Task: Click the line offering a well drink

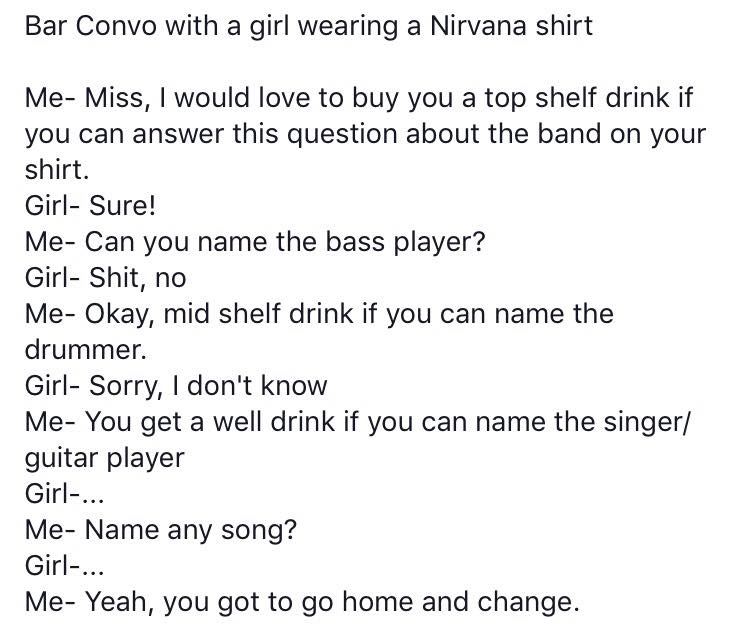Action: pos(357,423)
